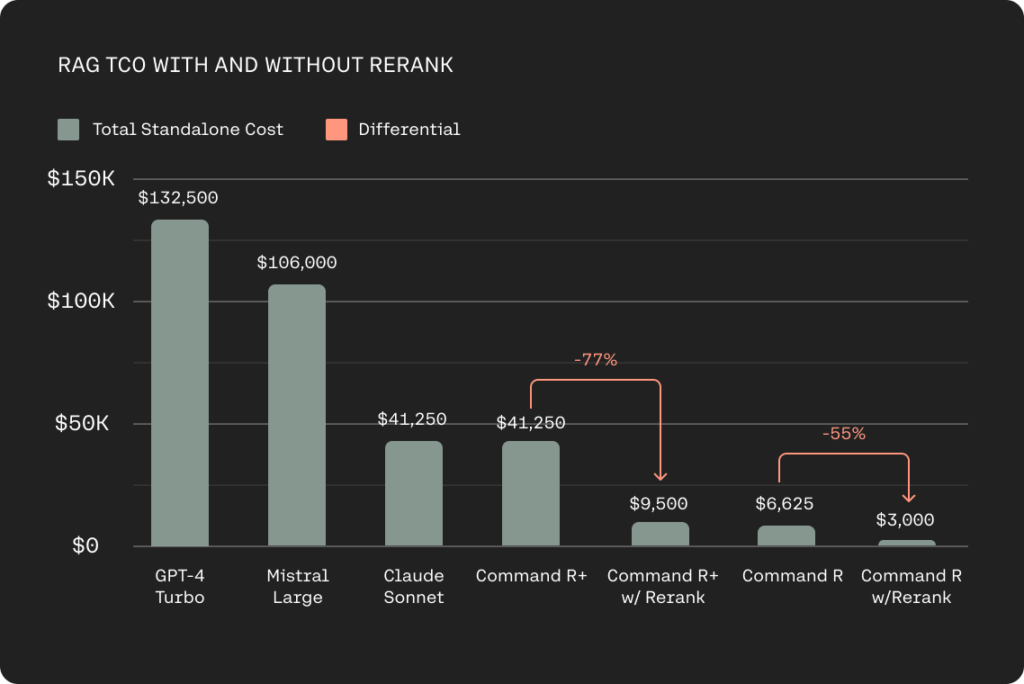This screenshot has width=1024, height=684.
Task: Click the arrowhead pointing to $9,500 bar
Action: click(x=660, y=476)
